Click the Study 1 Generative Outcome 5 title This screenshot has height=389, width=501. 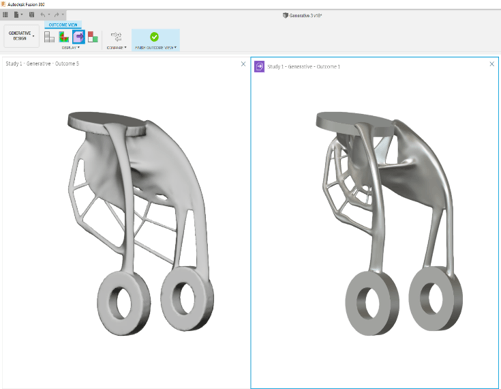tap(42, 63)
